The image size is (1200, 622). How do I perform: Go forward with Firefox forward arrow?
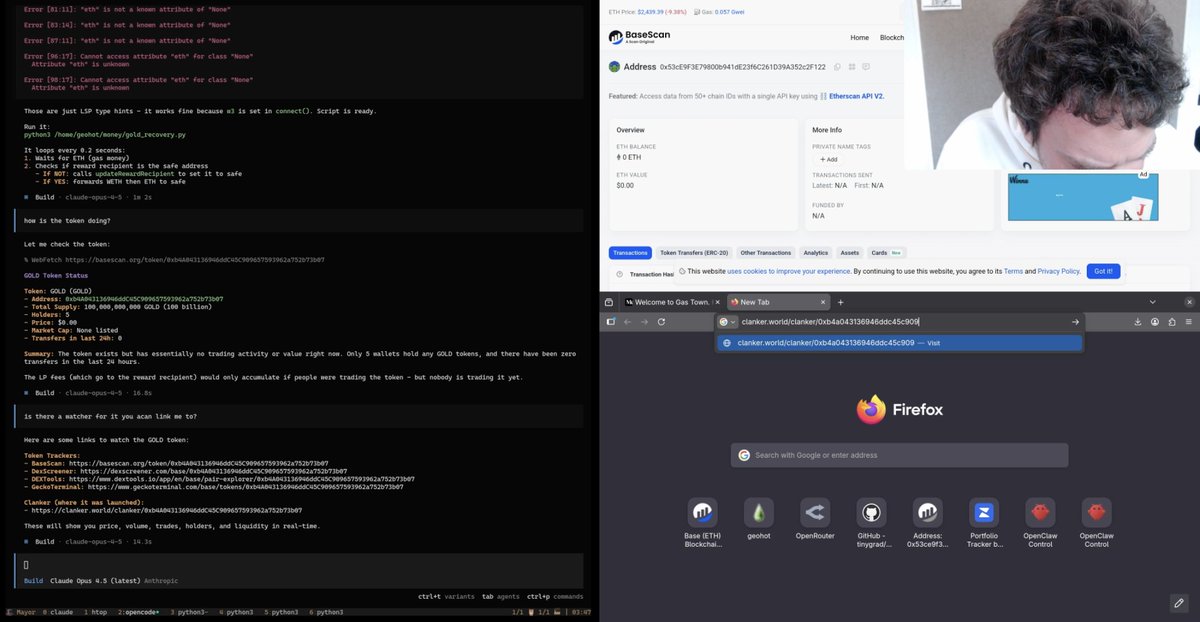click(644, 322)
